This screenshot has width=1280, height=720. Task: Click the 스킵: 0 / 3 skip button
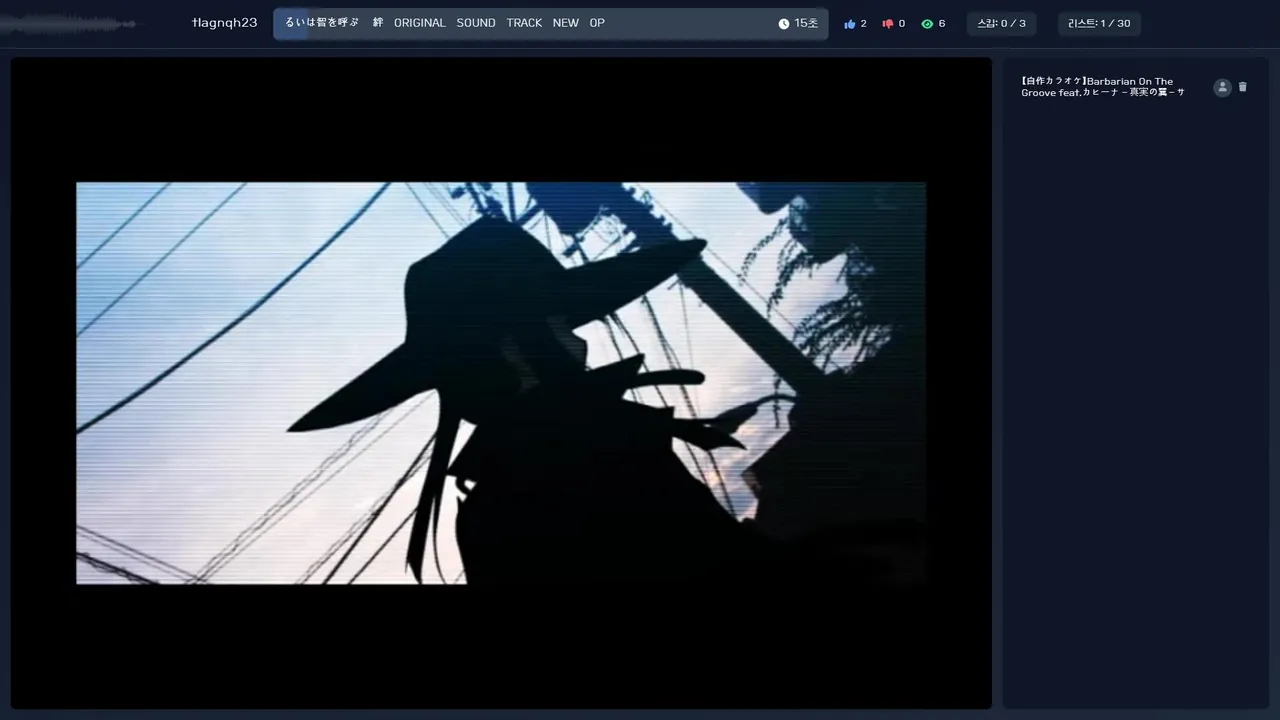[1001, 24]
